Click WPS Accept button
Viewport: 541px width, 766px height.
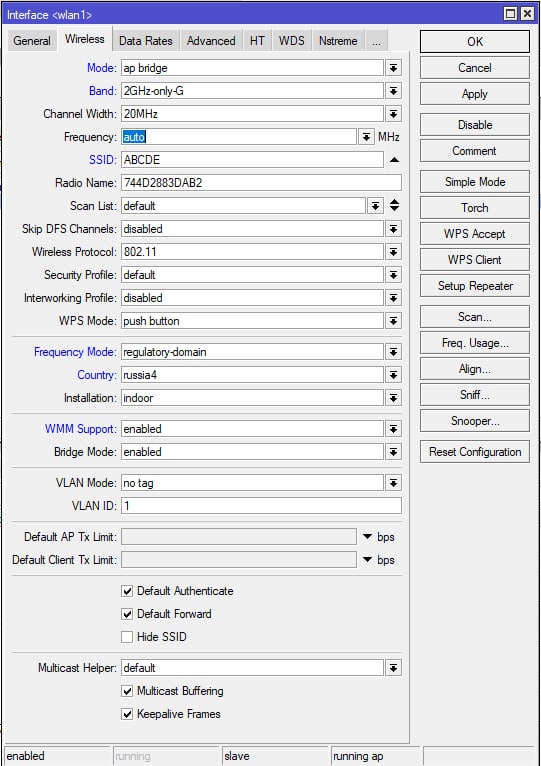pos(475,234)
